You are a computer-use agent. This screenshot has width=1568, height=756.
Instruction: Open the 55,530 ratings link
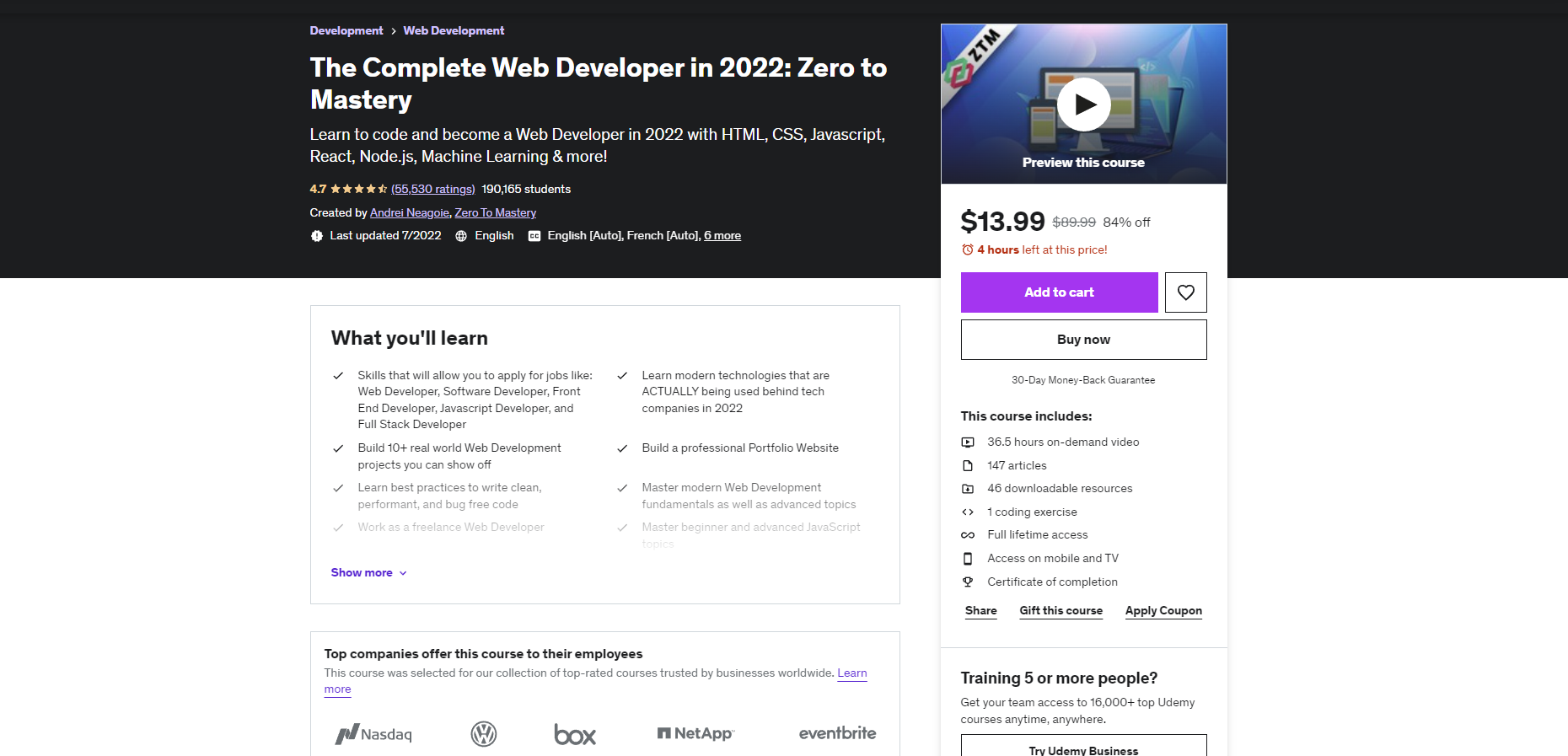433,190
